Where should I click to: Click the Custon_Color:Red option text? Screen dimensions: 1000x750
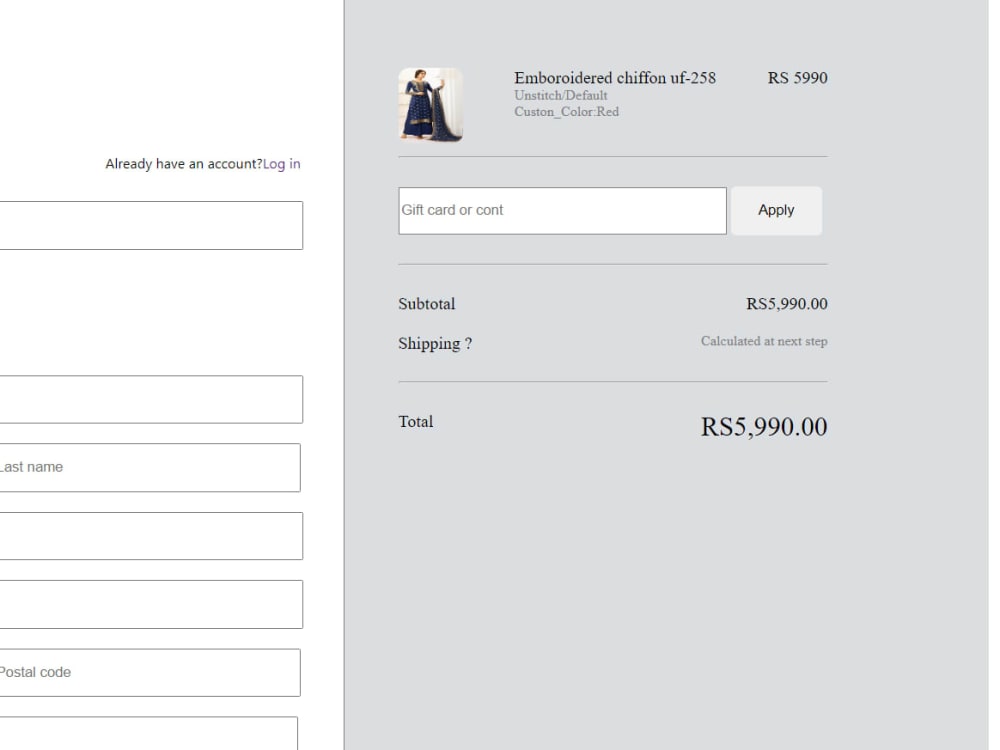pyautogui.click(x=566, y=112)
